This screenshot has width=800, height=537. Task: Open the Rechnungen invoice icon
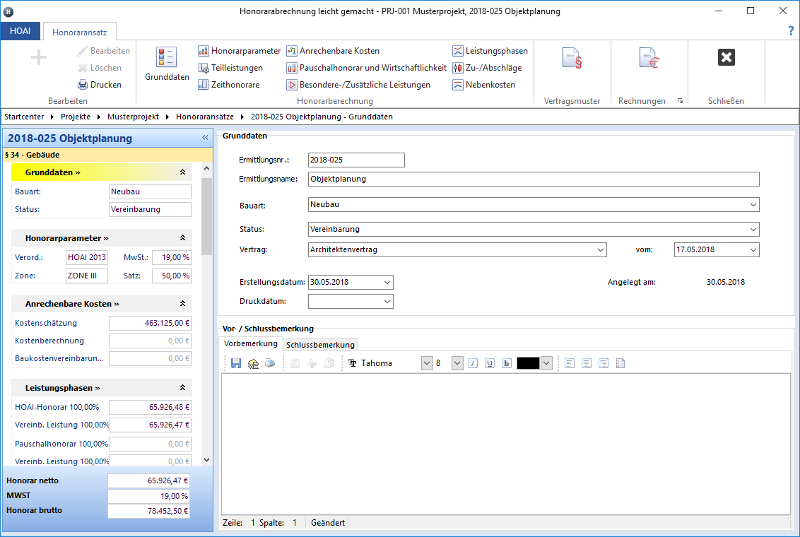pyautogui.click(x=648, y=58)
